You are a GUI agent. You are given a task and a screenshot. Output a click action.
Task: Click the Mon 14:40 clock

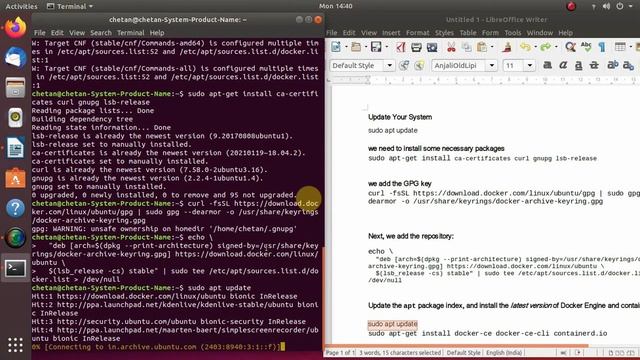[x=336, y=6]
